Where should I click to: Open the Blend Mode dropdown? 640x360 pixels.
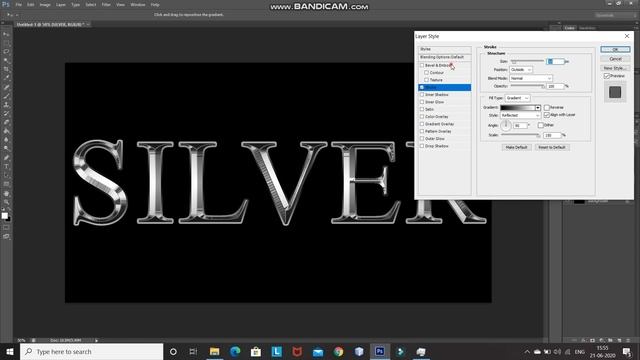[x=531, y=78]
